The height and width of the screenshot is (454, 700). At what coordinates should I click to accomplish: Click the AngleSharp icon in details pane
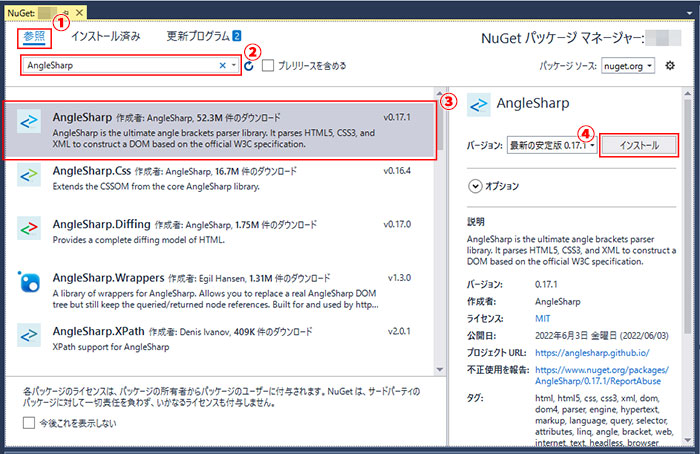479,105
